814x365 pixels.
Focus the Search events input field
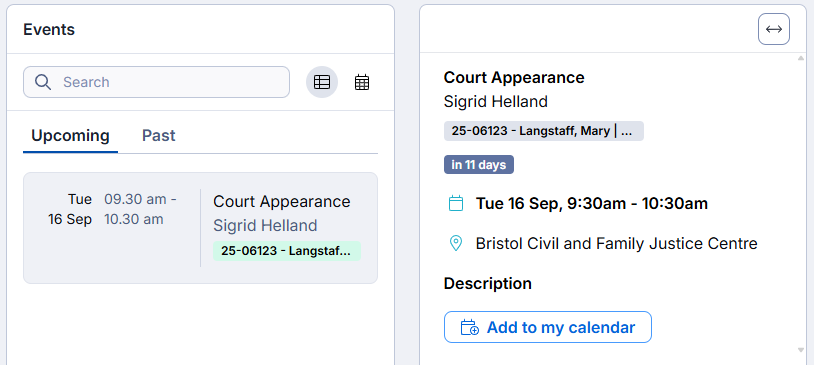[156, 82]
